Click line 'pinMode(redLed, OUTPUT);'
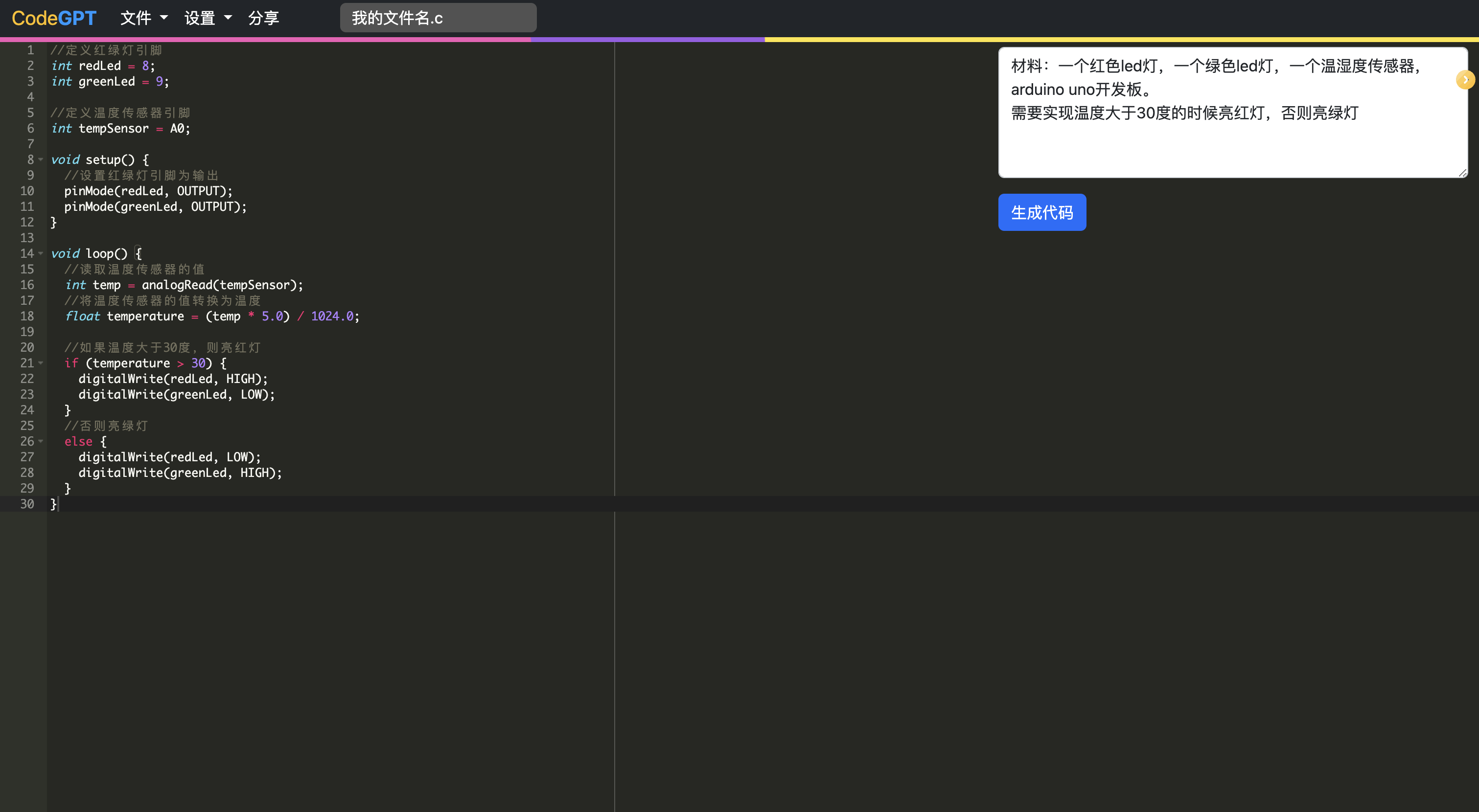The image size is (1479, 812). pos(149,191)
